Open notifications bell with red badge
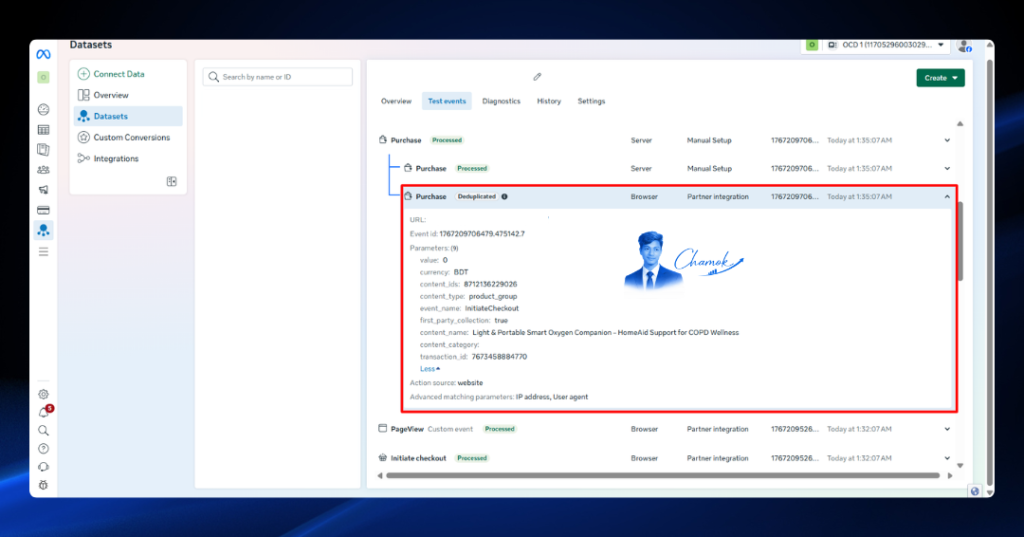 coord(44,412)
